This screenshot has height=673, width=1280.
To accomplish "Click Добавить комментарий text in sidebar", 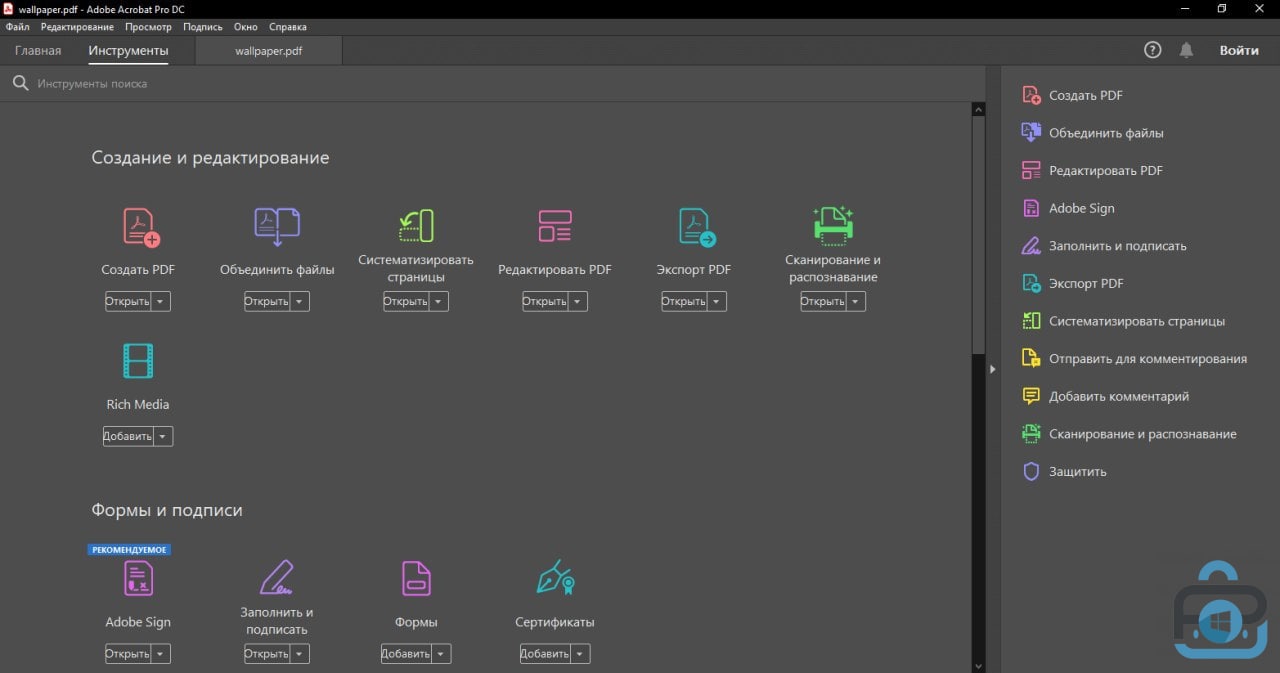I will (1119, 396).
